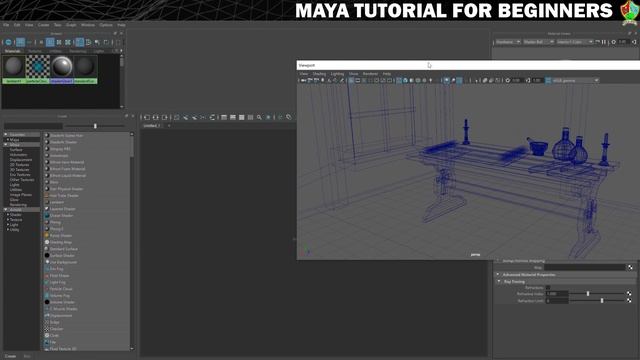Image resolution: width=640 pixels, height=360 pixels.
Task: Switch to the Textures tab in Browser
Action: tap(35, 51)
